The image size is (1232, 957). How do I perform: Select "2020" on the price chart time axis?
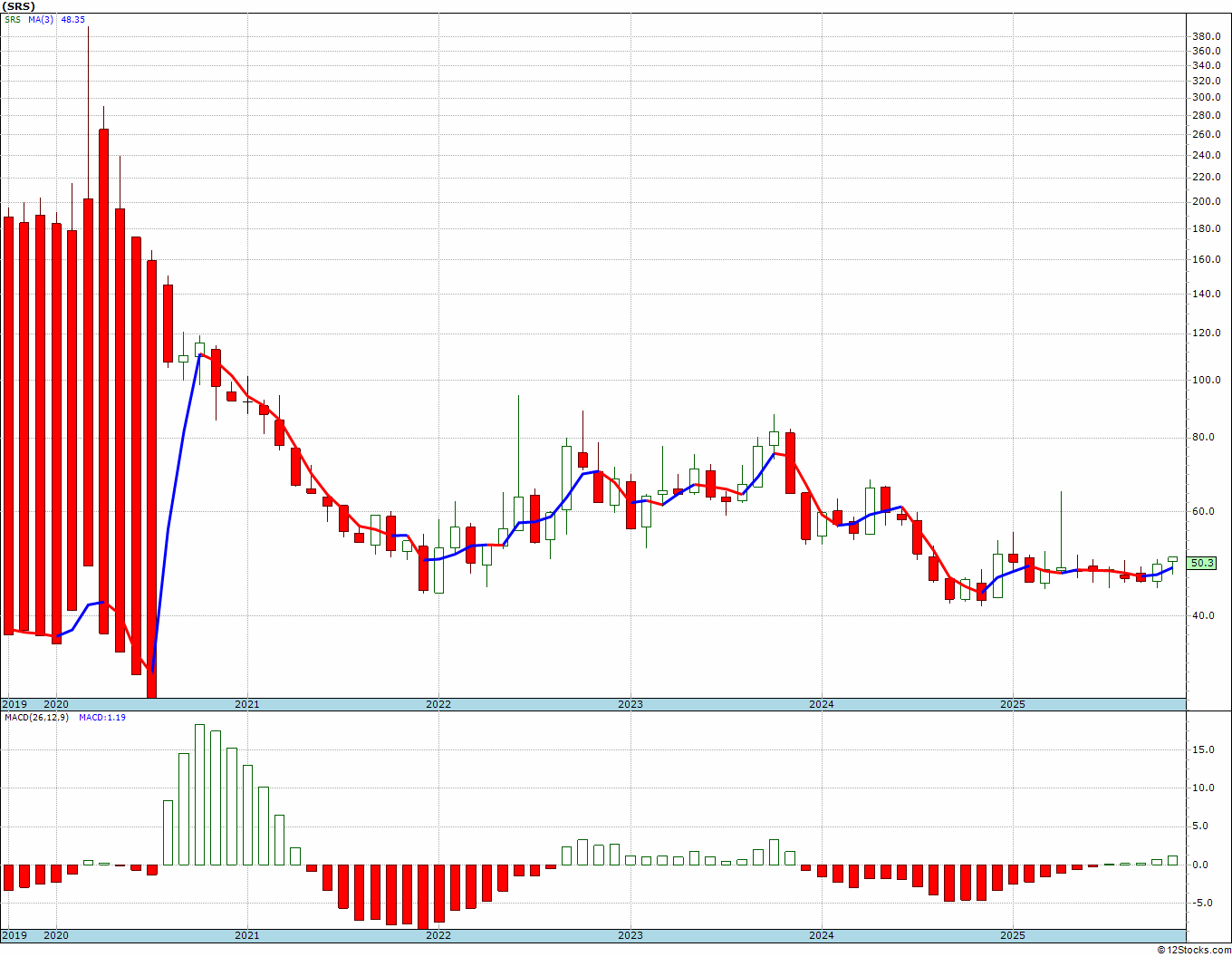click(x=56, y=704)
